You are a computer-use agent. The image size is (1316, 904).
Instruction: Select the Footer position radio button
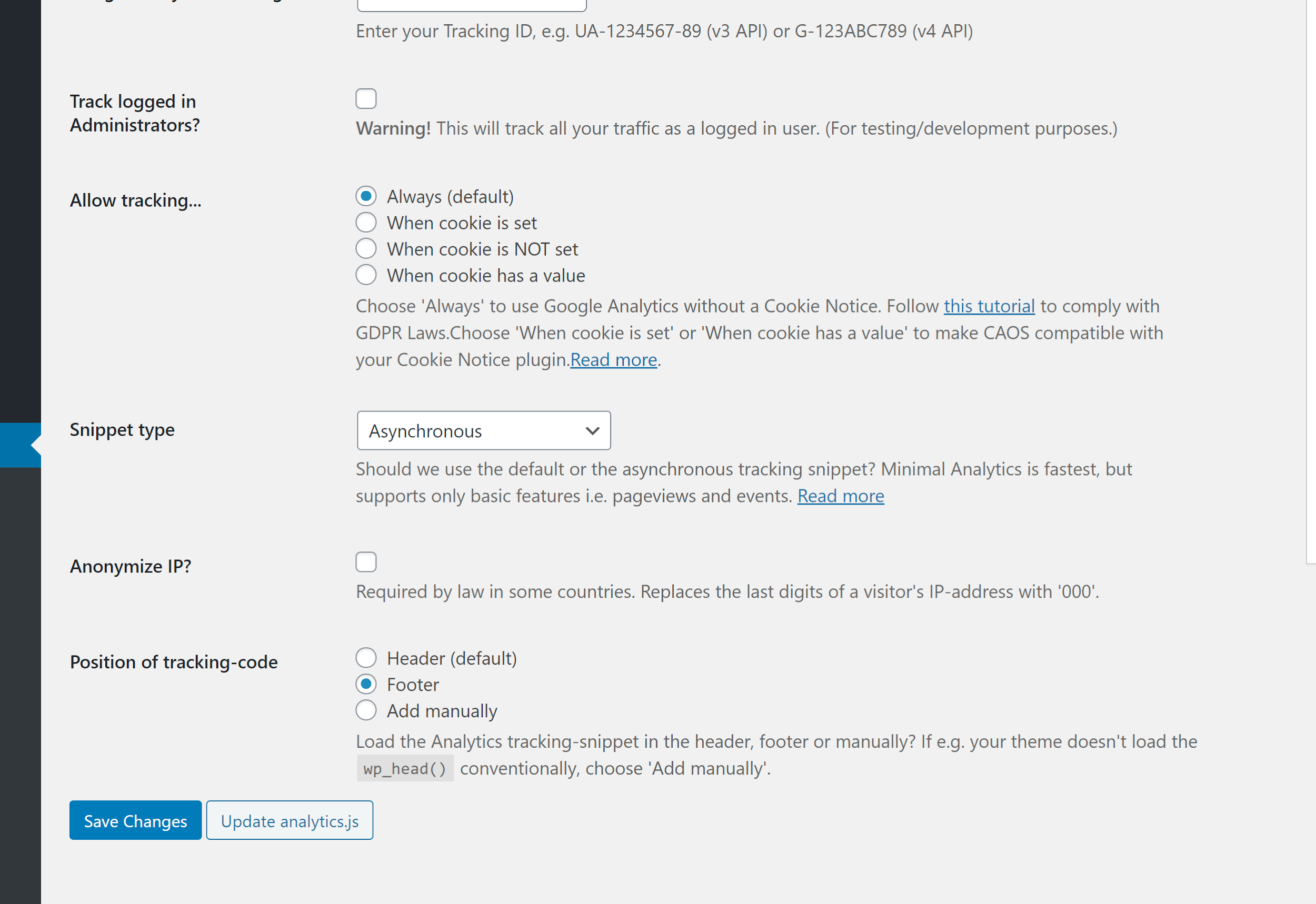point(366,684)
